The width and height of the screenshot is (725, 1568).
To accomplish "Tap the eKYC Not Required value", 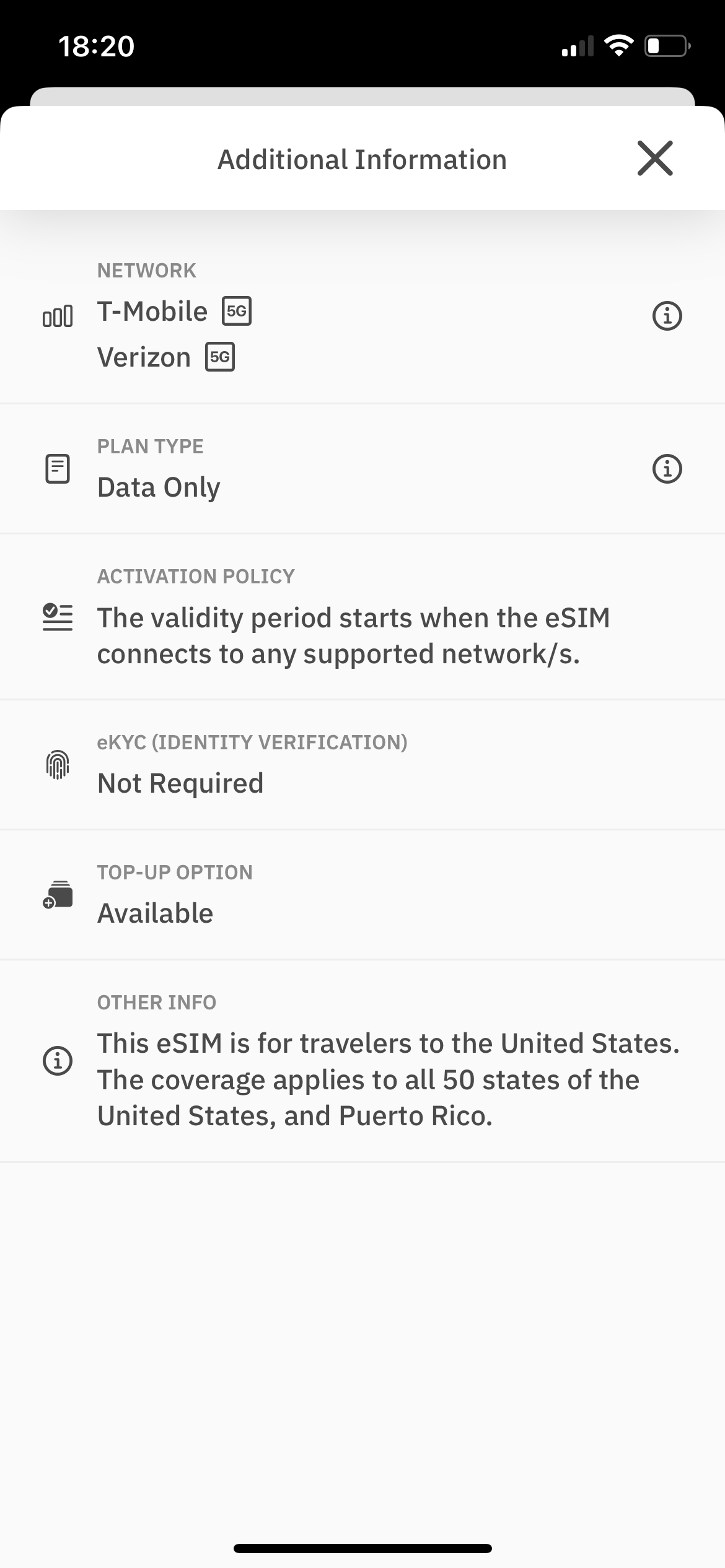I will coord(180,783).
